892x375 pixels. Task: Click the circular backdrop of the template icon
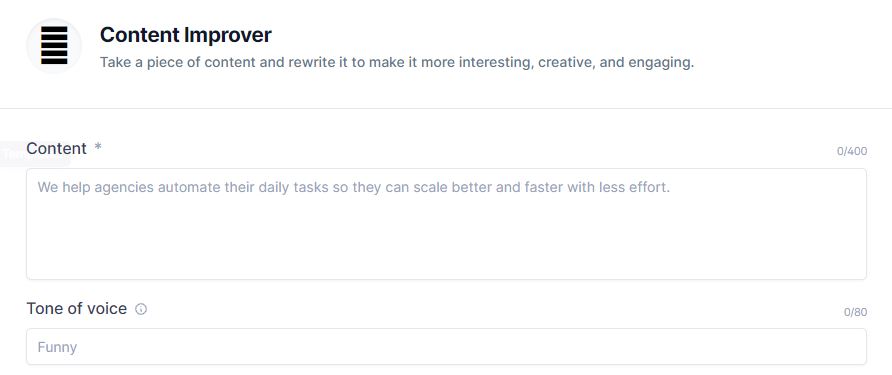(54, 46)
